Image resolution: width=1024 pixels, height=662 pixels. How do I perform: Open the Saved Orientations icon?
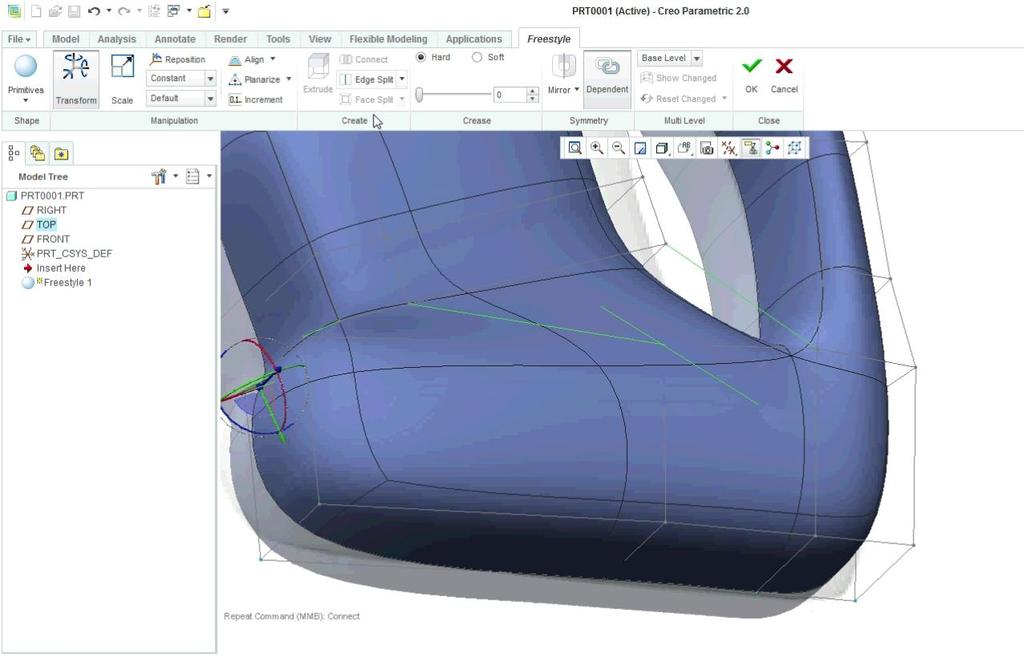pos(684,148)
